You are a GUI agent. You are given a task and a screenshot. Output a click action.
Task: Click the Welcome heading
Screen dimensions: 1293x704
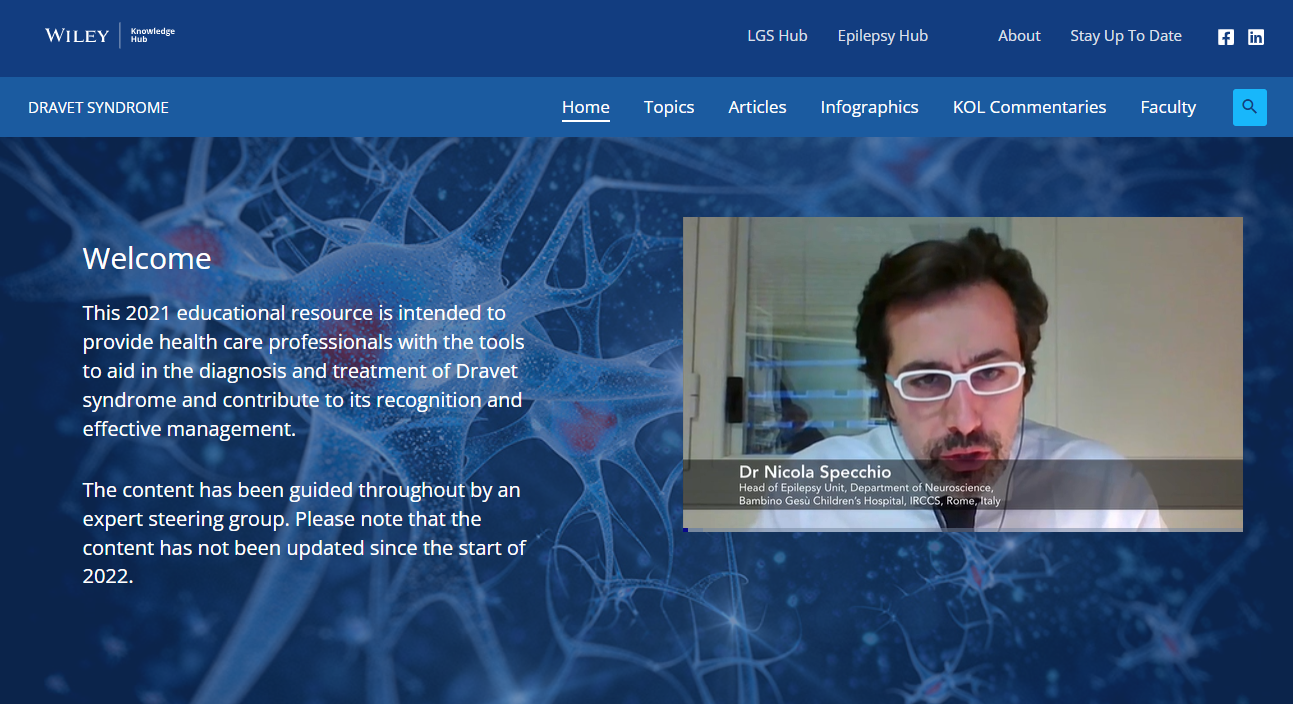[147, 259]
